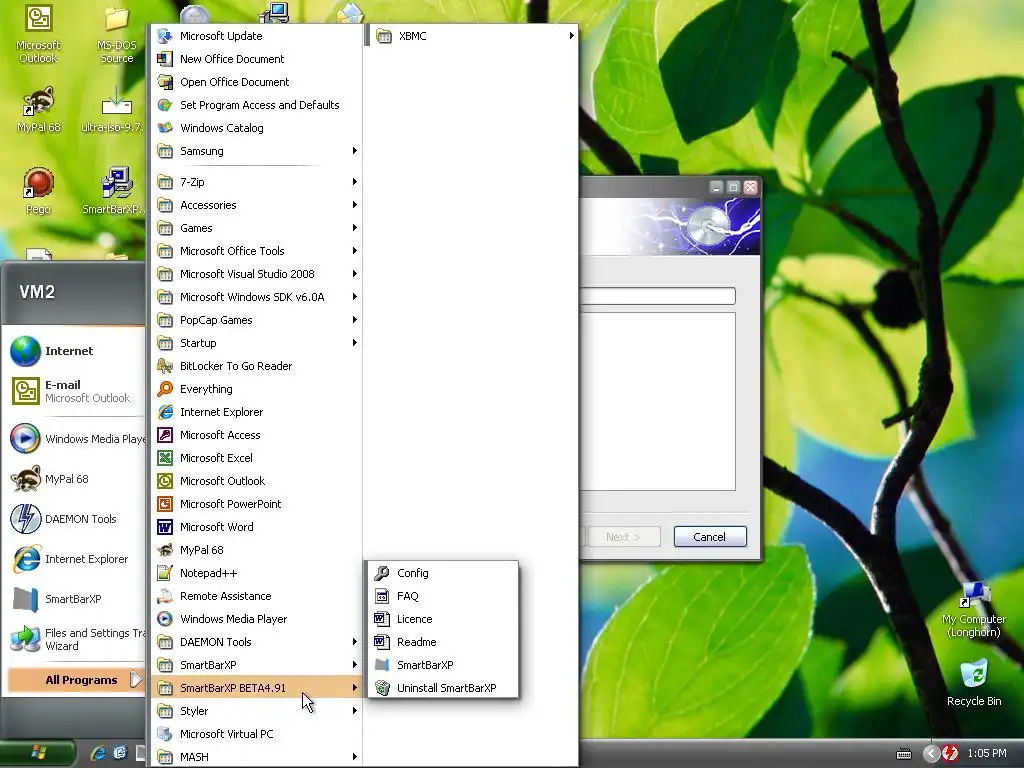Expand Microsoft Visual Studio 2008 group
1024x768 pixels.
[x=256, y=274]
